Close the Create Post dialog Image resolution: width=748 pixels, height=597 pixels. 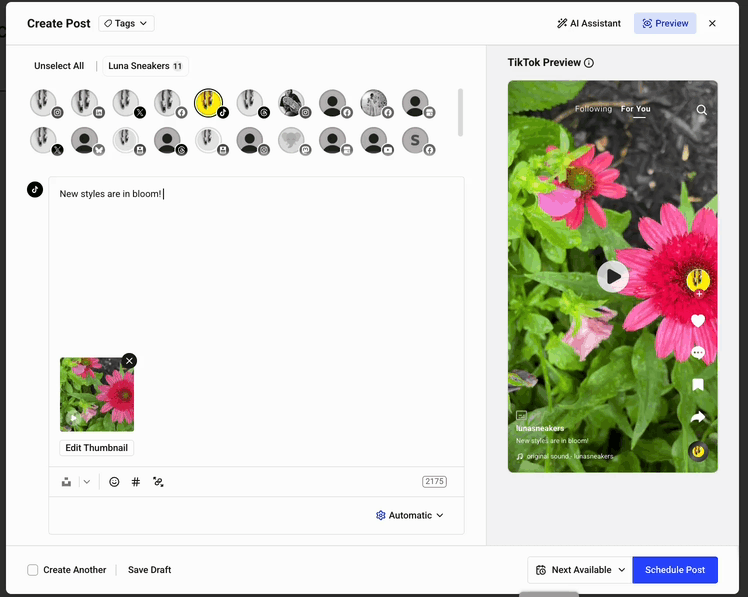712,23
